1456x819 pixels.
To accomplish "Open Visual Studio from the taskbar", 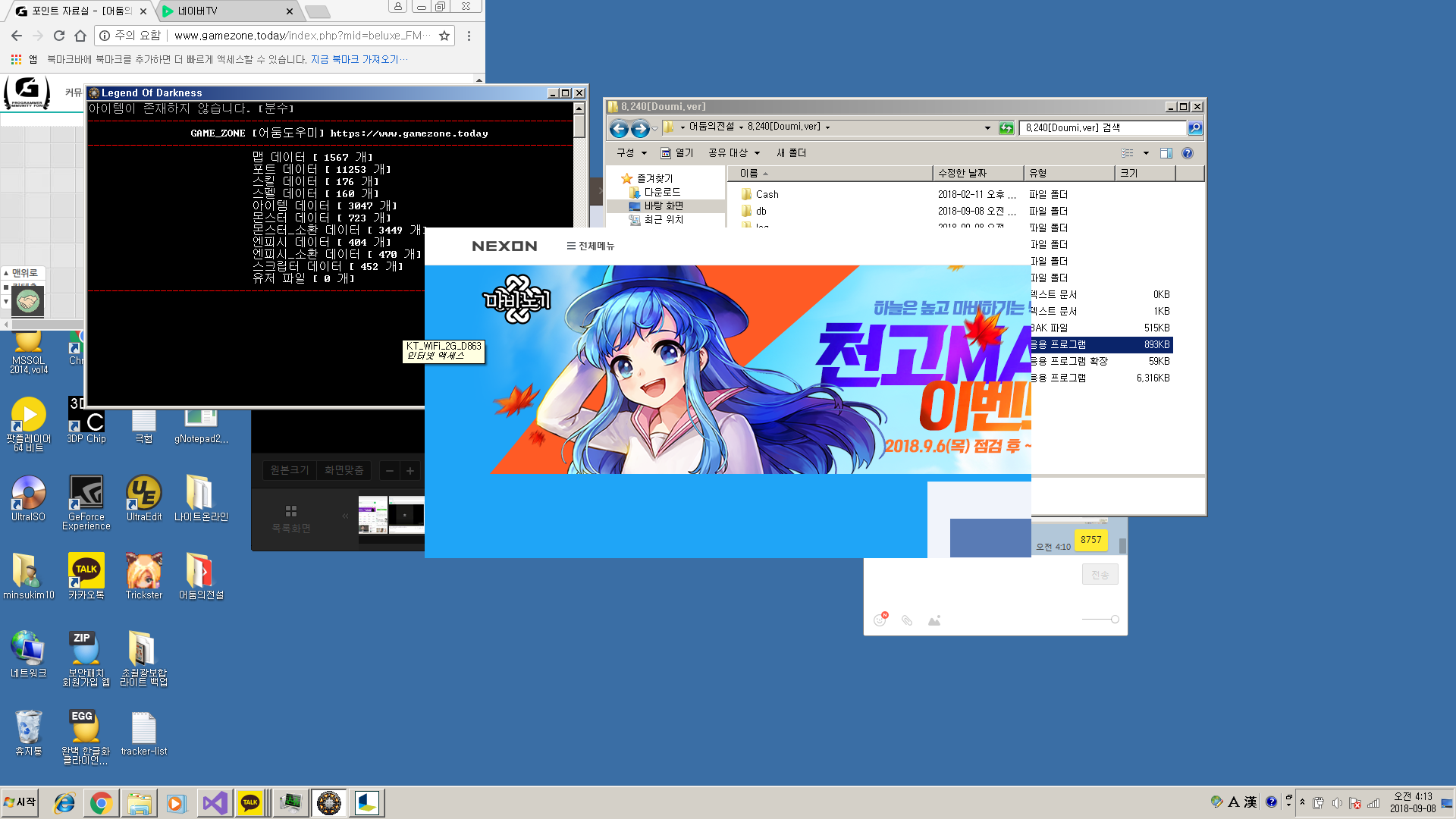I will coord(215,803).
